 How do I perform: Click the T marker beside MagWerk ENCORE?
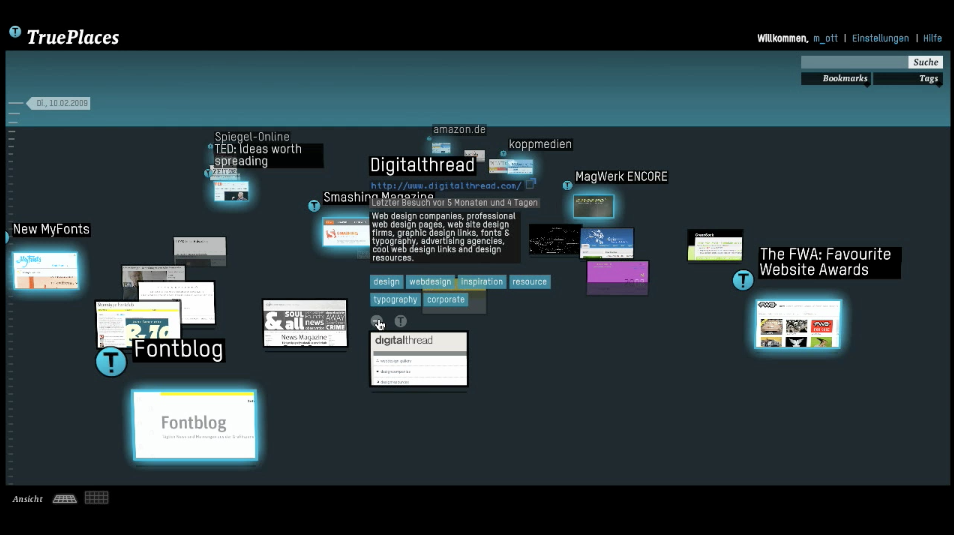coord(567,185)
